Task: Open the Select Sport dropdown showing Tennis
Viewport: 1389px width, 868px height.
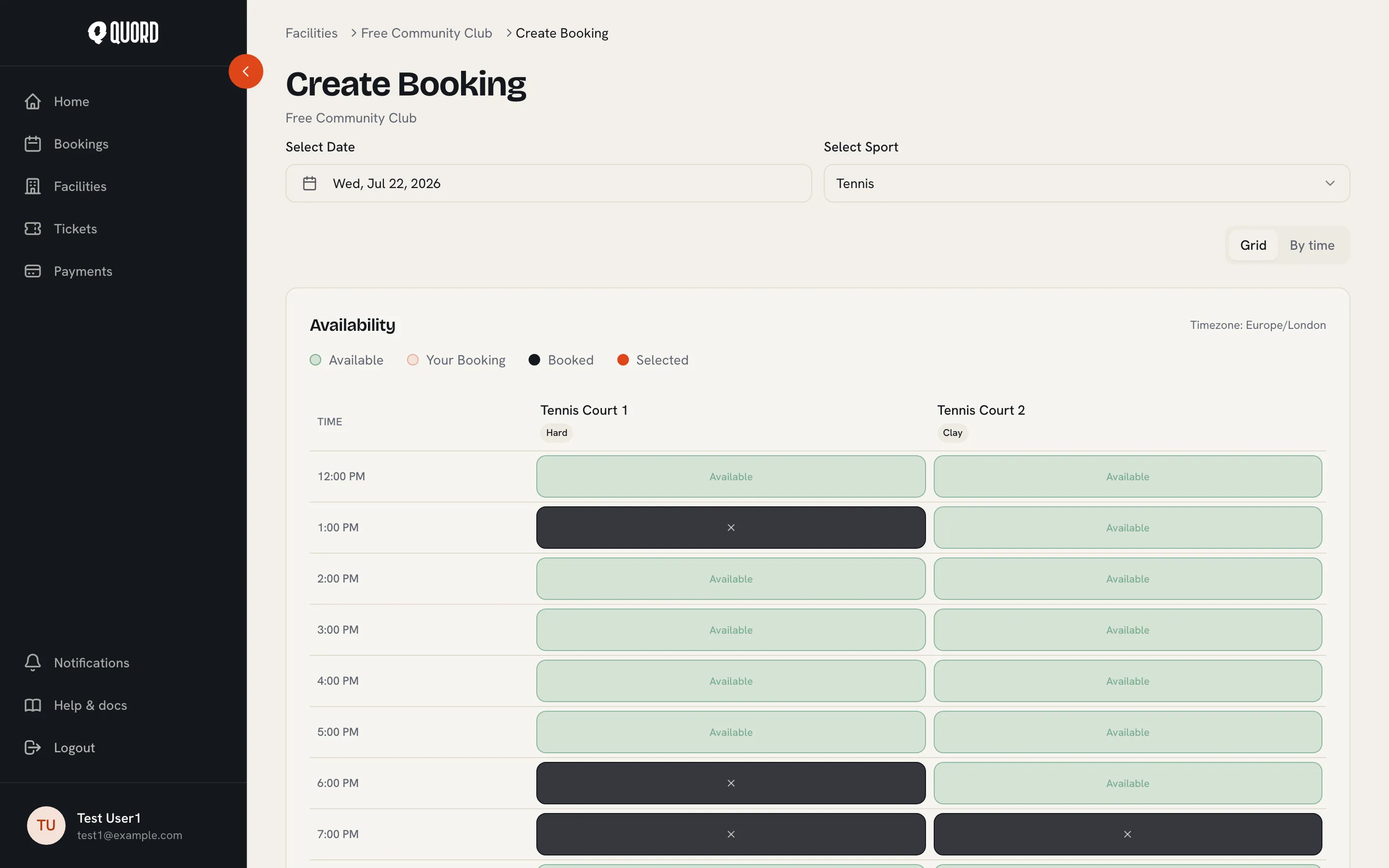Action: point(1087,184)
